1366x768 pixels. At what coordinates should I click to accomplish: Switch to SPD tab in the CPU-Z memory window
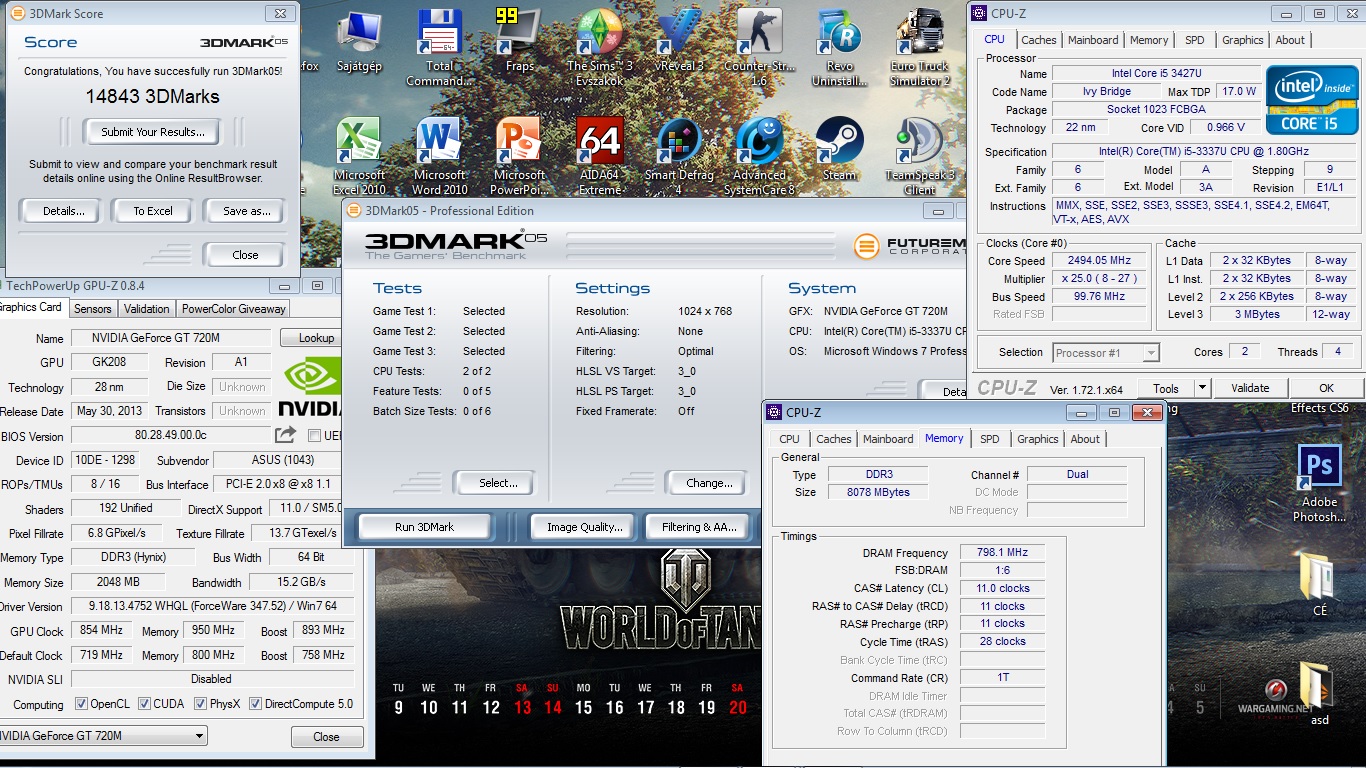pos(989,439)
